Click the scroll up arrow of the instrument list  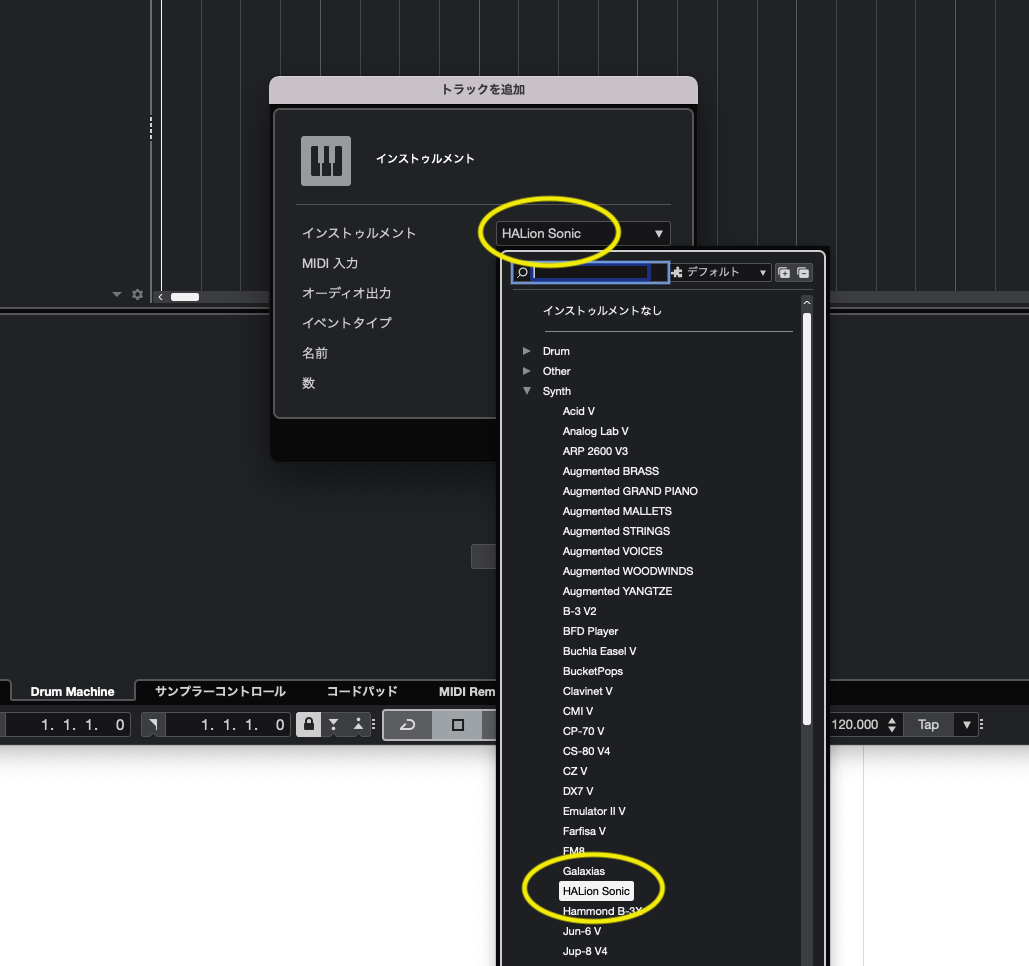(807, 303)
